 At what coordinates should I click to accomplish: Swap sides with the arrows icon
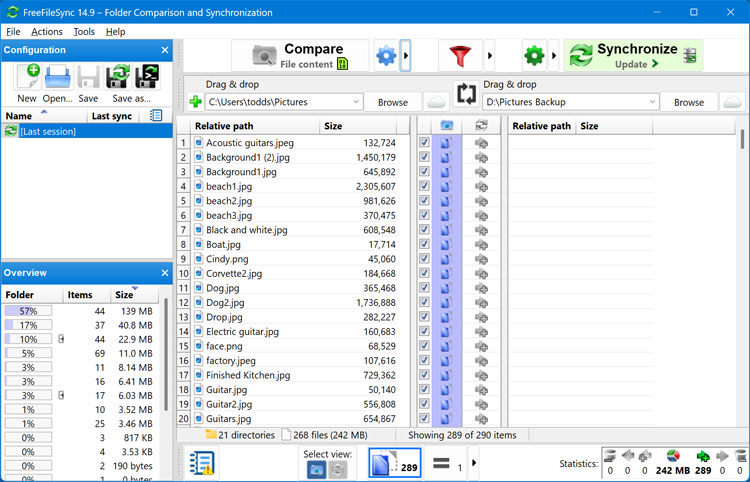[x=466, y=94]
